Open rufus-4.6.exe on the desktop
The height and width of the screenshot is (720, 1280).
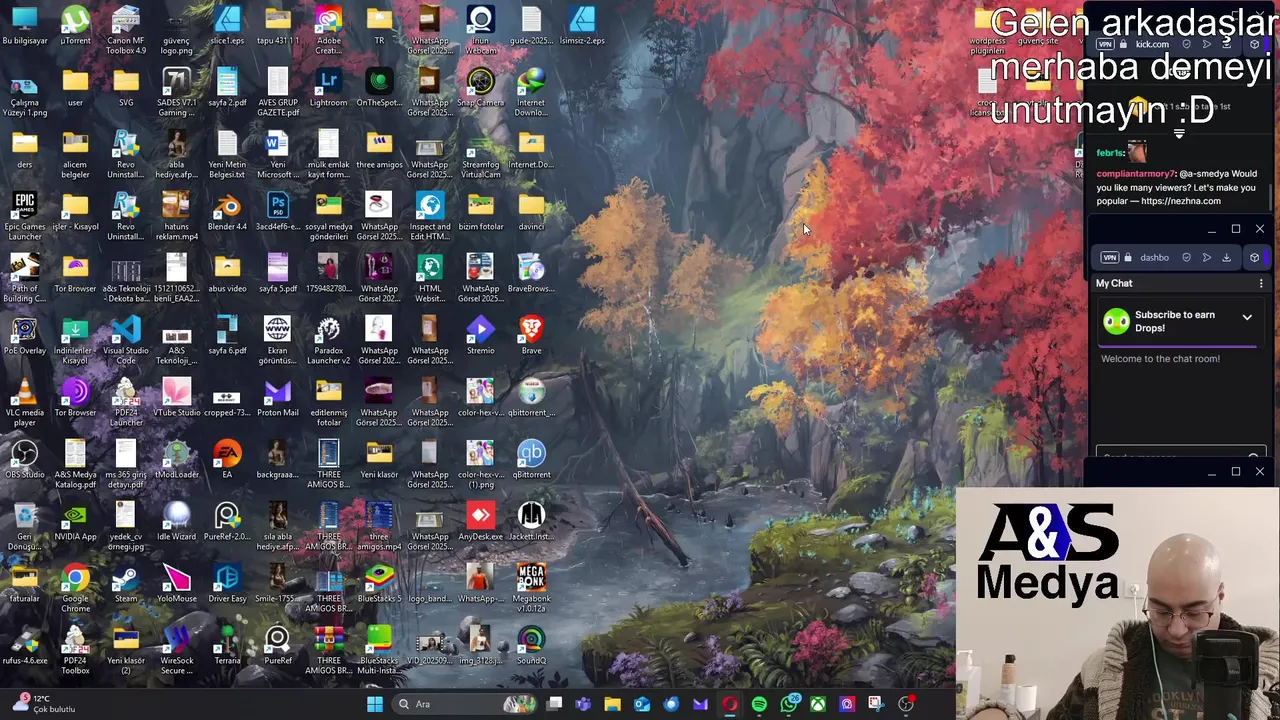click(x=24, y=646)
